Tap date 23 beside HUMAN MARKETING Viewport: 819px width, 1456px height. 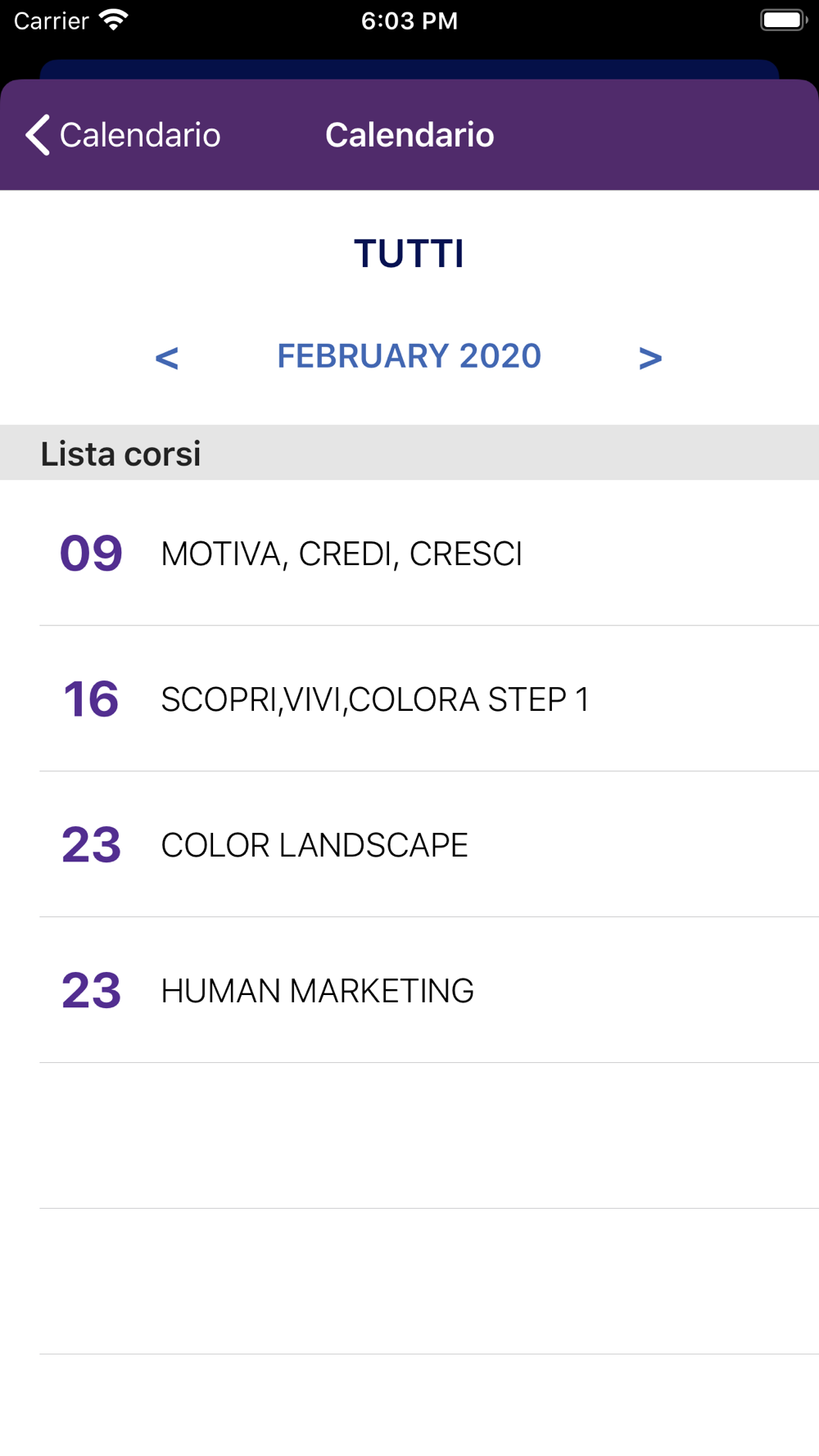(91, 991)
